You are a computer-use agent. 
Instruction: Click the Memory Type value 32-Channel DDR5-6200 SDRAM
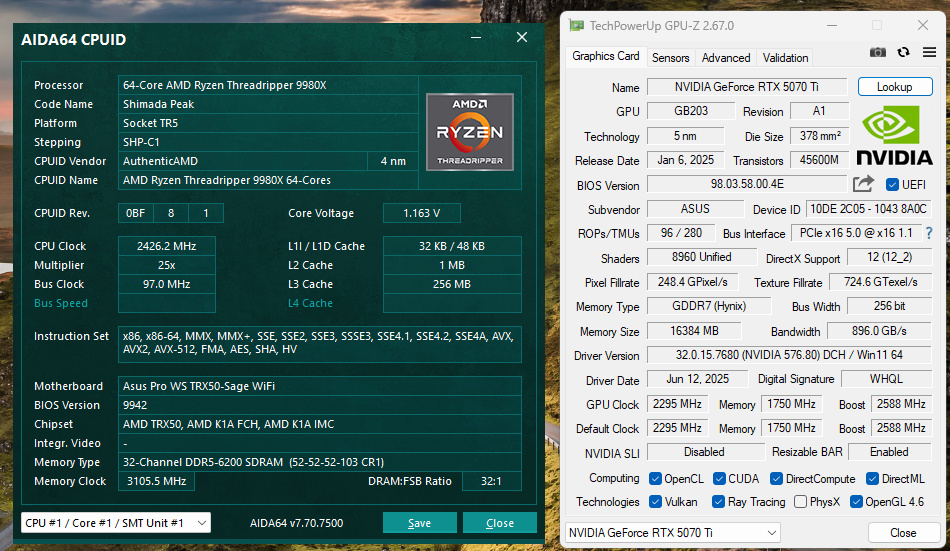click(x=319, y=462)
